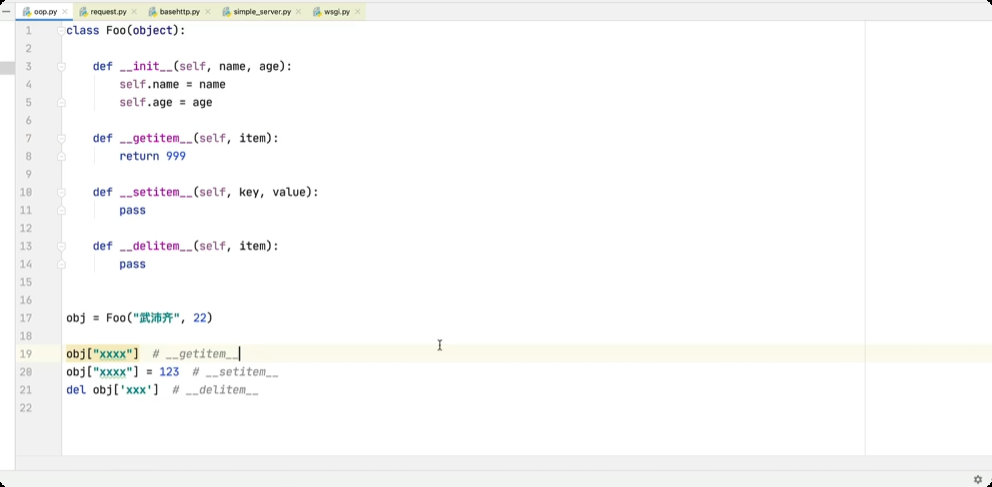
Task: Click the Python file icon on wsgi.py tab
Action: coord(317,12)
